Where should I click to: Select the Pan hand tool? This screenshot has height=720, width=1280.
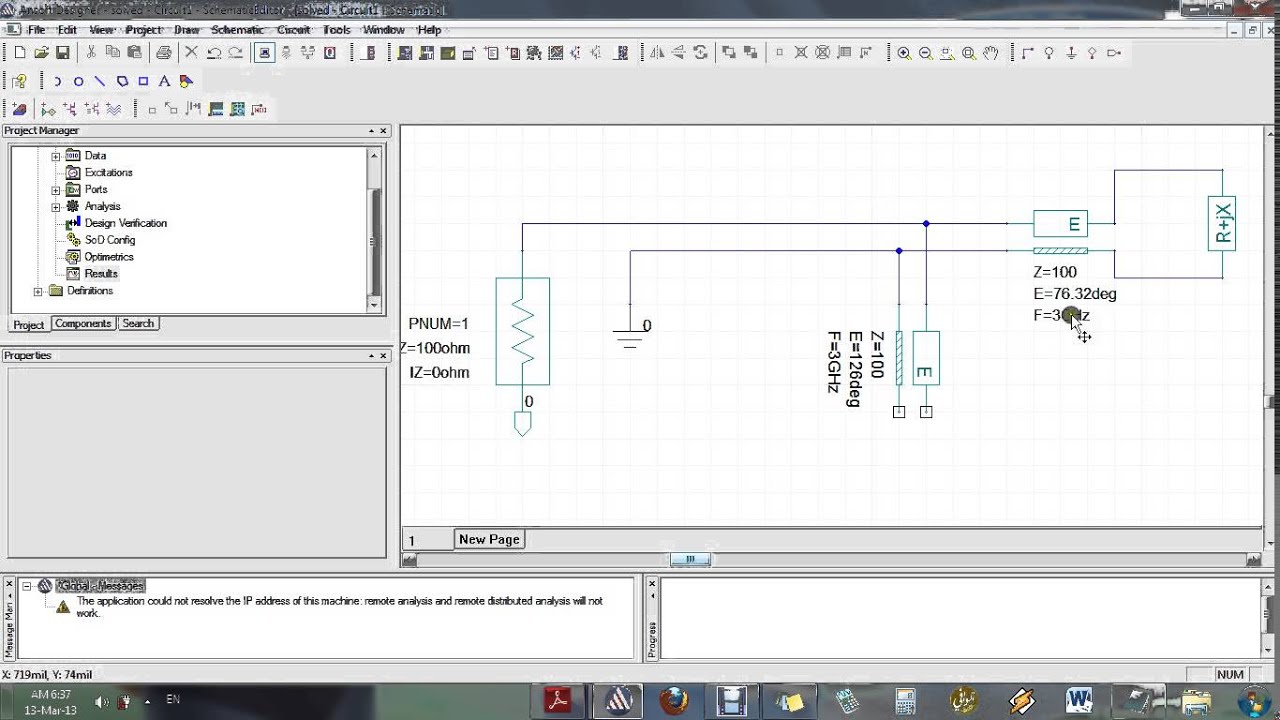991,53
